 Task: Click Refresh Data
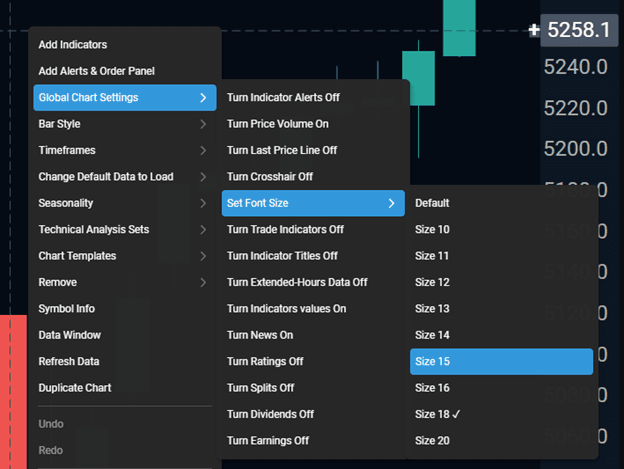pyautogui.click(x=125, y=362)
